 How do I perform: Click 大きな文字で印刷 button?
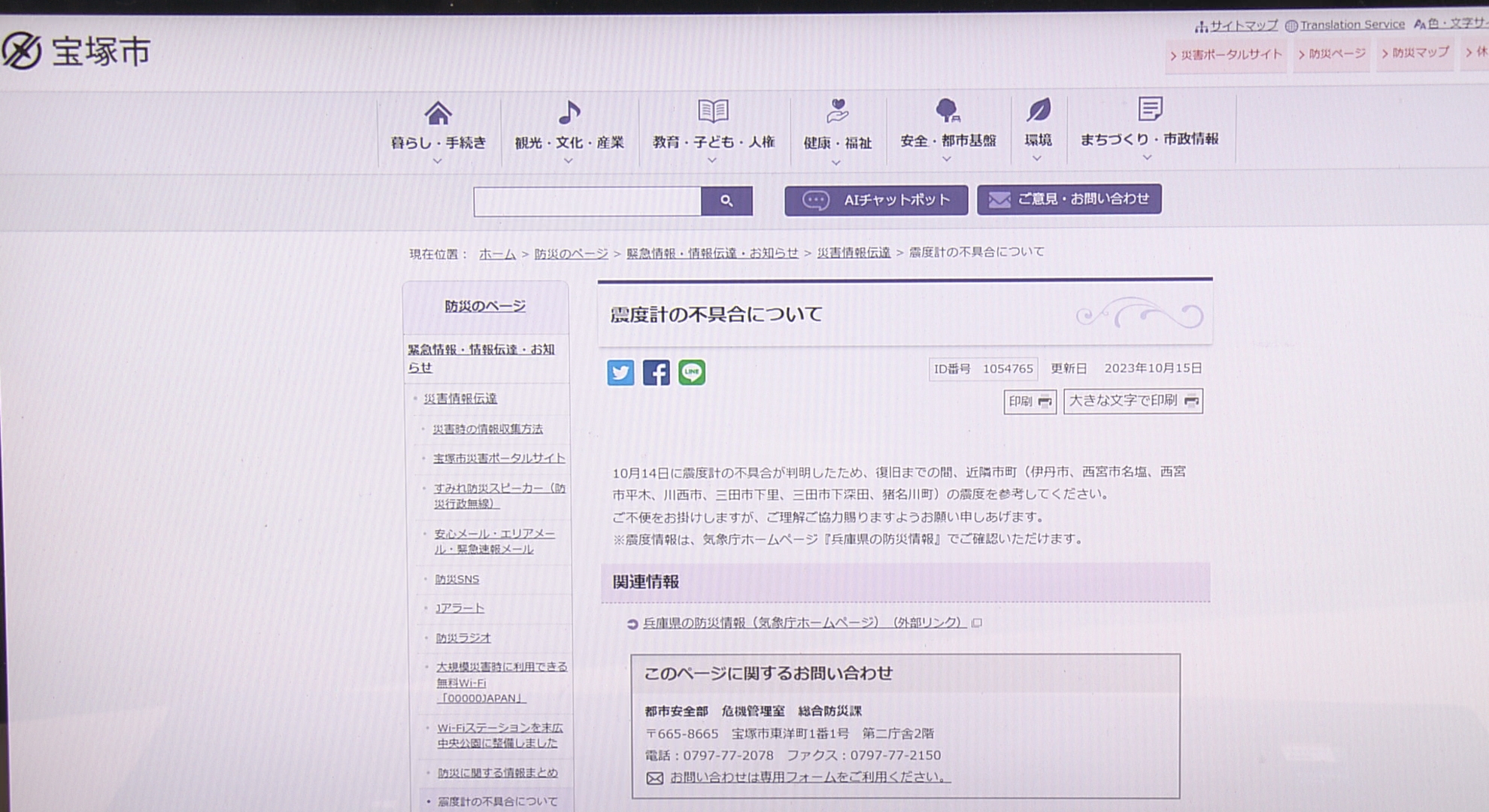click(x=1133, y=401)
